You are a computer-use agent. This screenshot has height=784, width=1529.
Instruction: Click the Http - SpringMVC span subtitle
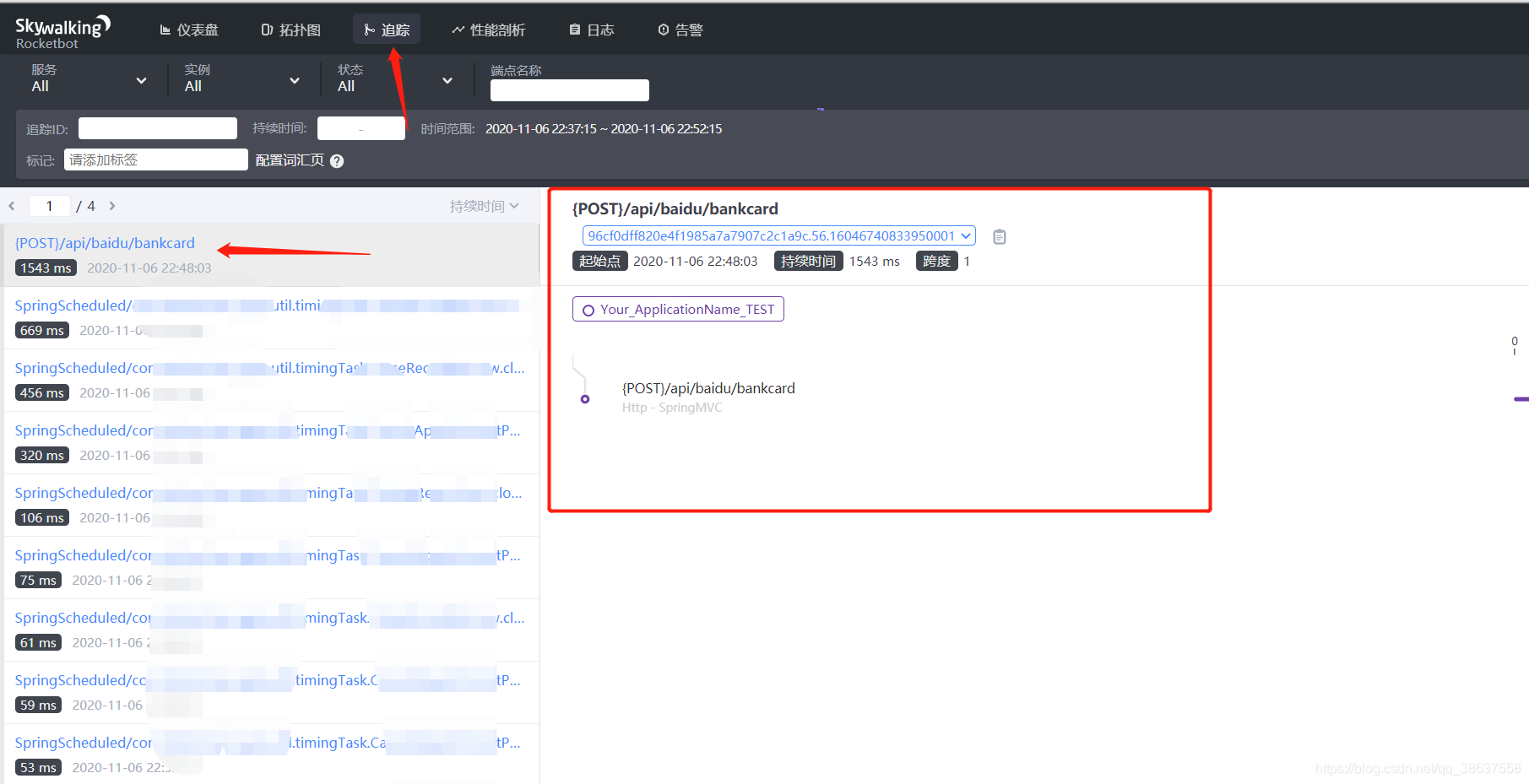[x=672, y=408]
